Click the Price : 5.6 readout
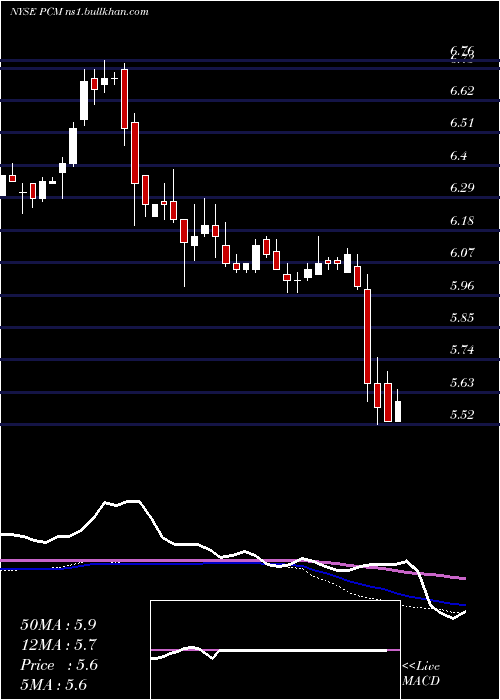The height and width of the screenshot is (700, 500). pyautogui.click(x=58, y=665)
